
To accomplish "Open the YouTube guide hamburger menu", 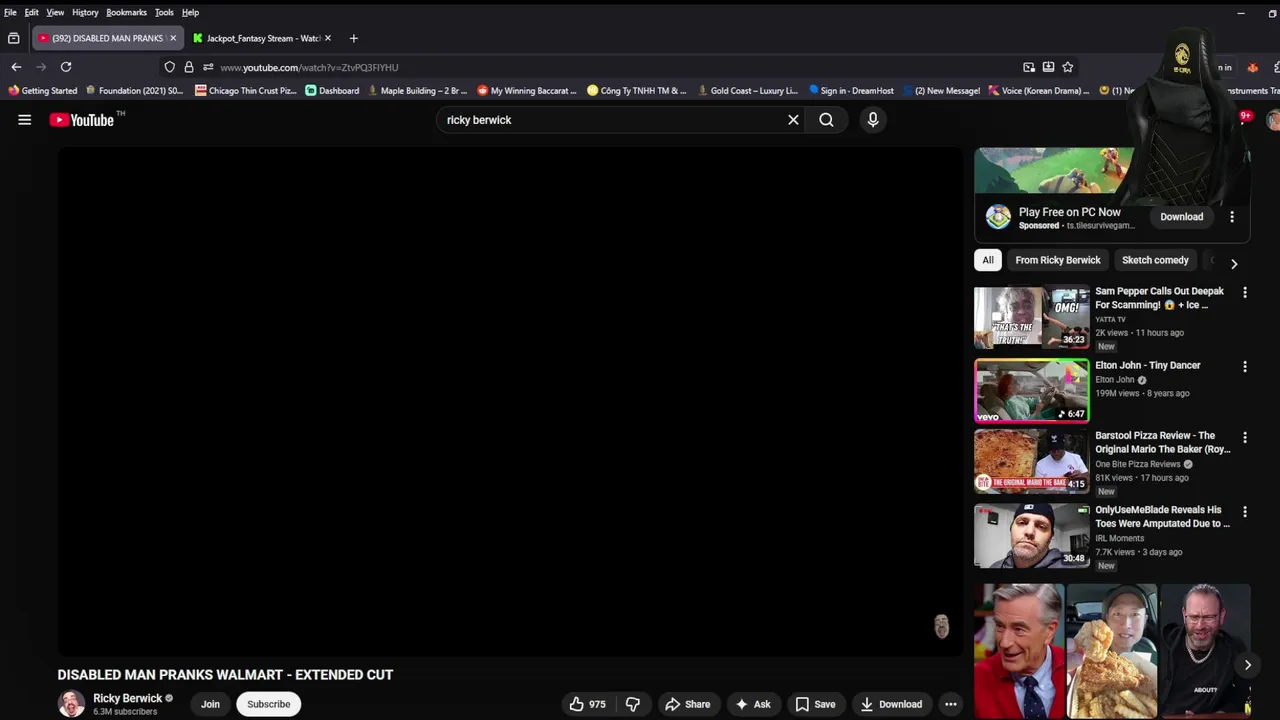I will pyautogui.click(x=25, y=120).
